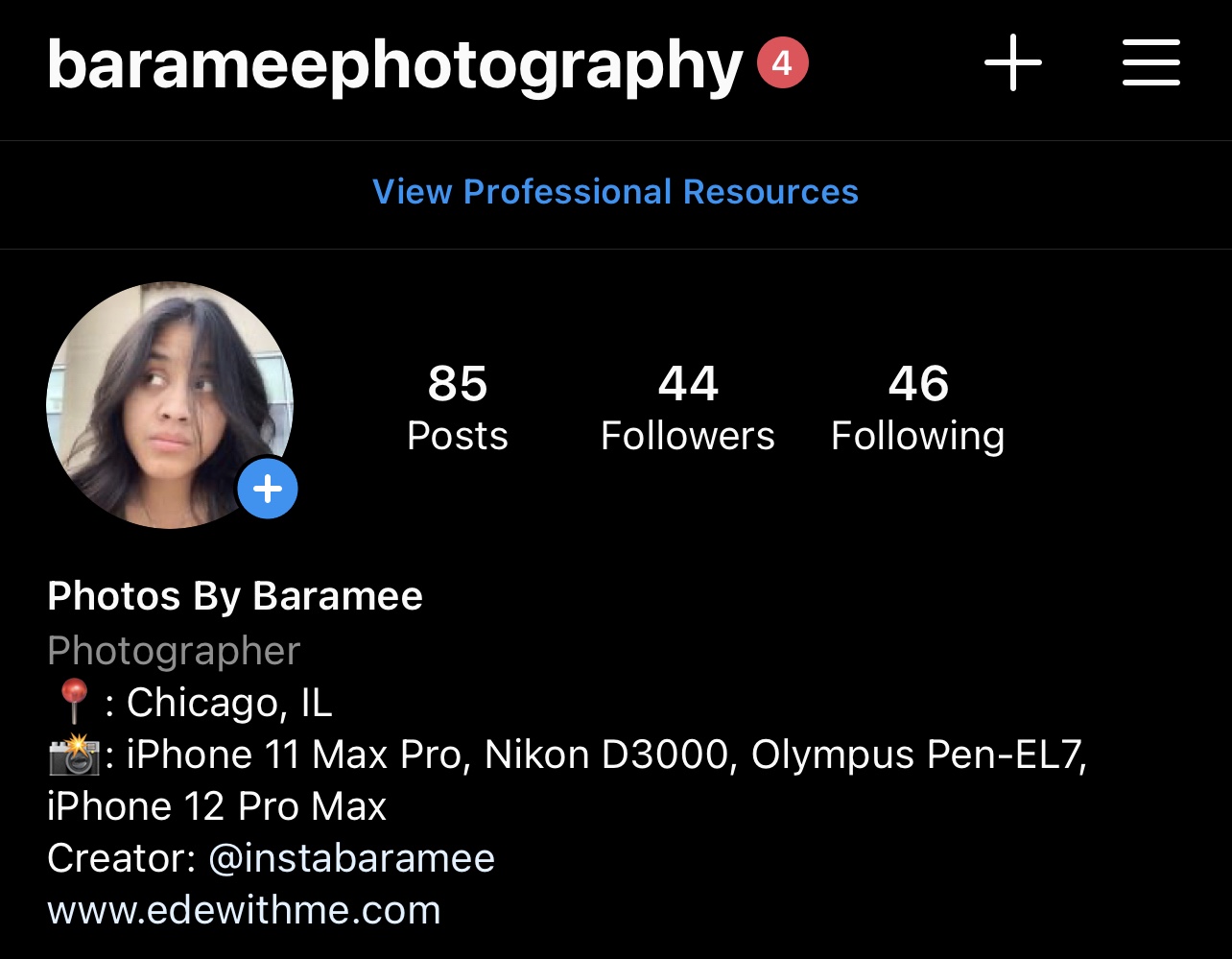
Task: Tap the Photos By Baramee display name
Action: click(x=235, y=596)
